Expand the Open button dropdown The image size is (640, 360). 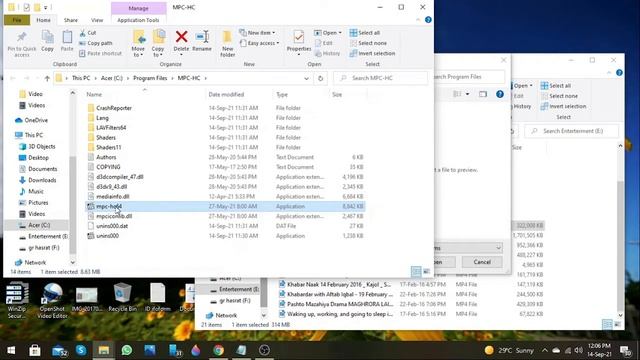(x=340, y=33)
